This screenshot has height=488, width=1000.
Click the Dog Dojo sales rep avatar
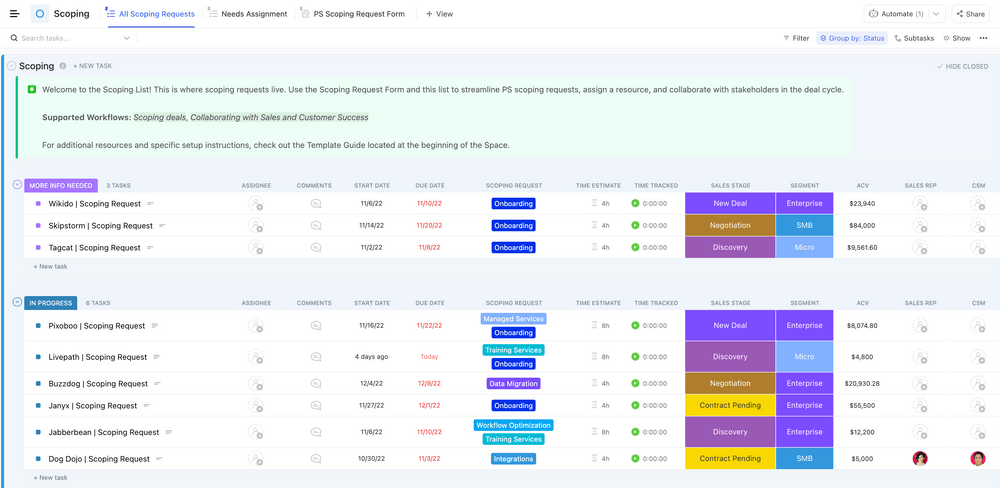[920, 459]
